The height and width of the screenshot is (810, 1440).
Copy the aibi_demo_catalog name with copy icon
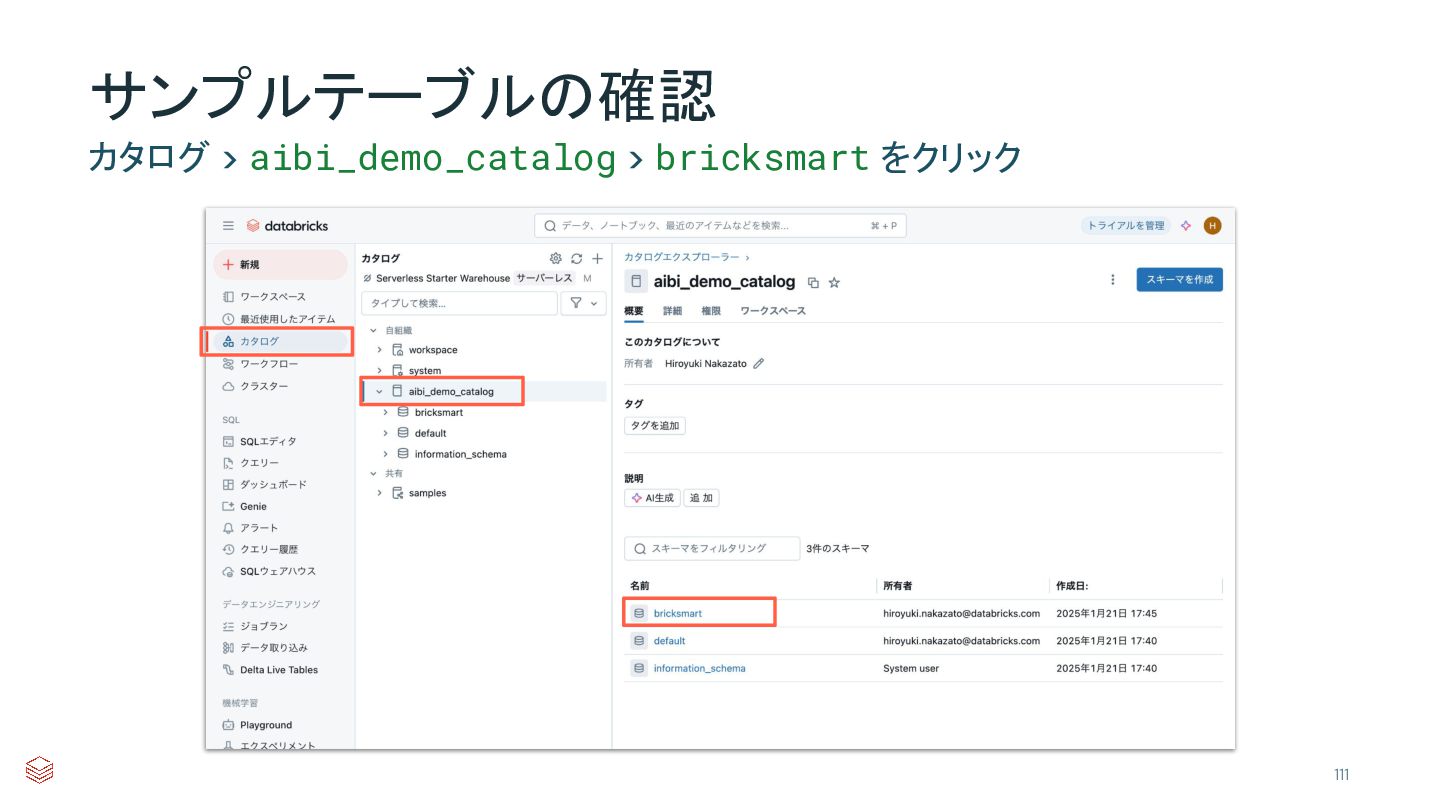click(813, 283)
